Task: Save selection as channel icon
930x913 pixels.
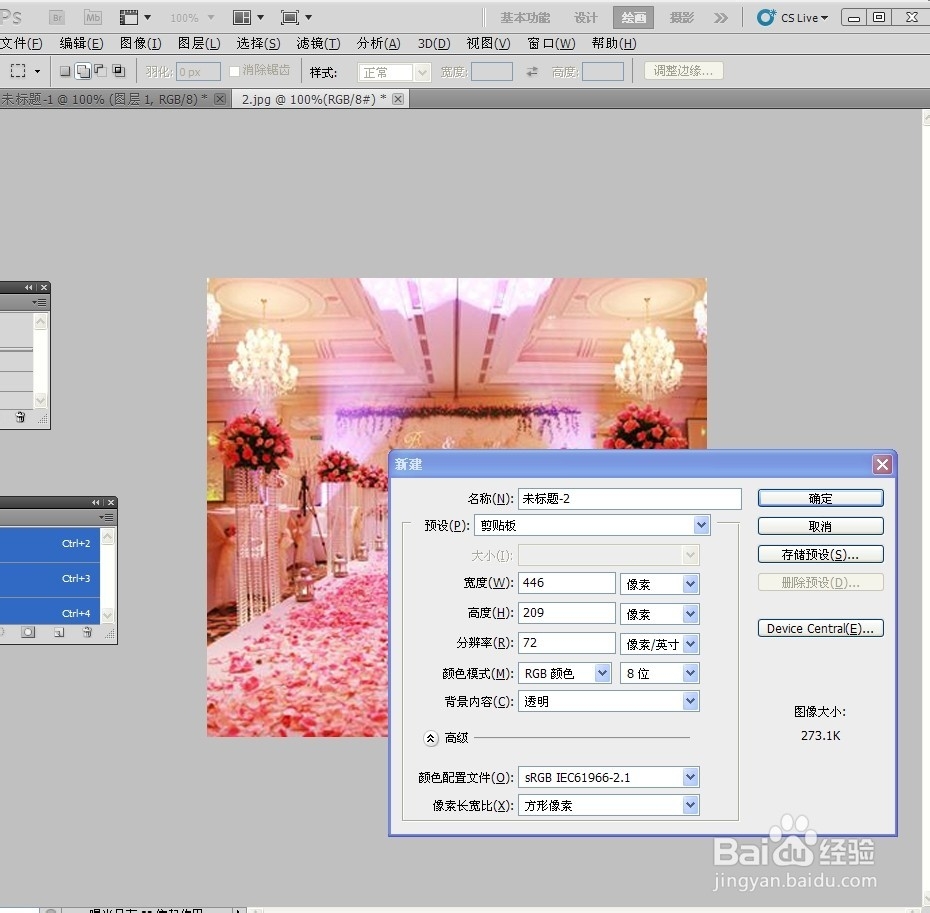Action: pos(28,632)
